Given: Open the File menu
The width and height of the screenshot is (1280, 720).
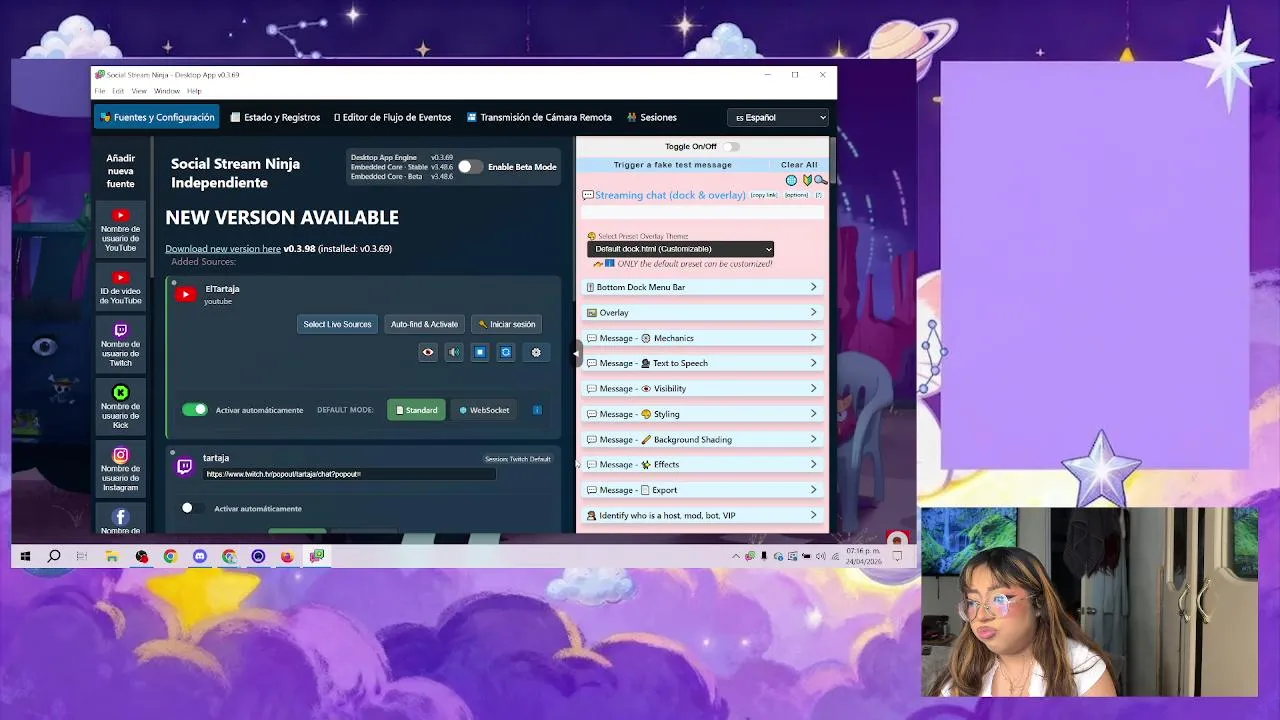Looking at the screenshot, I should (100, 91).
